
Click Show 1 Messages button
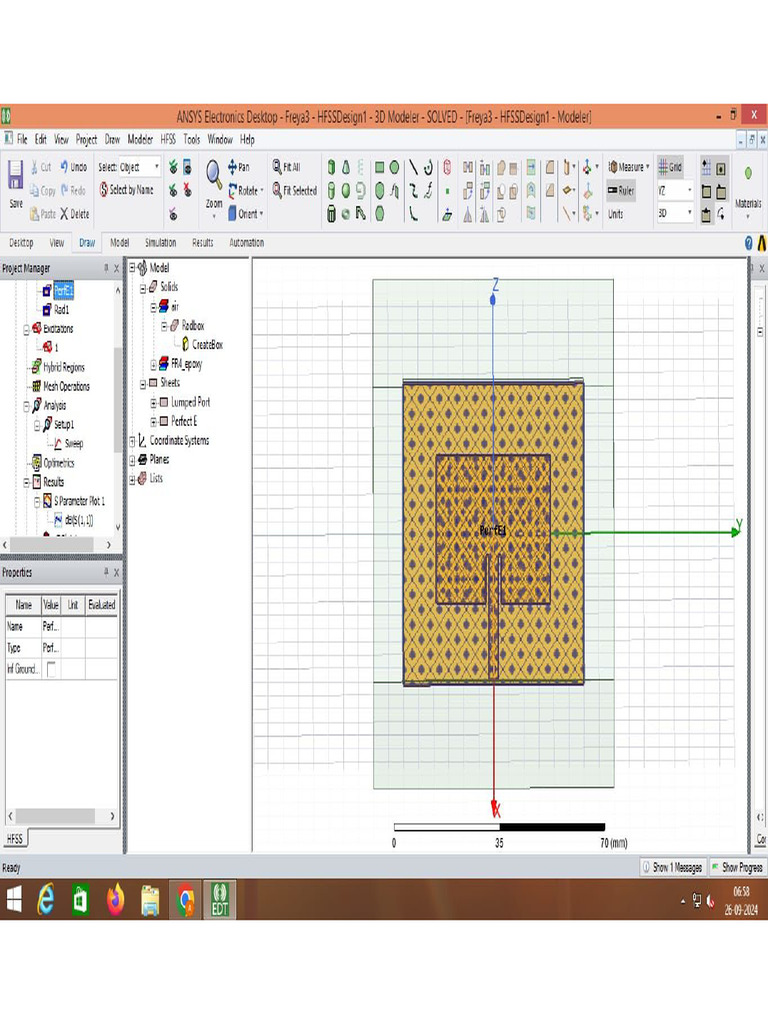click(x=672, y=867)
